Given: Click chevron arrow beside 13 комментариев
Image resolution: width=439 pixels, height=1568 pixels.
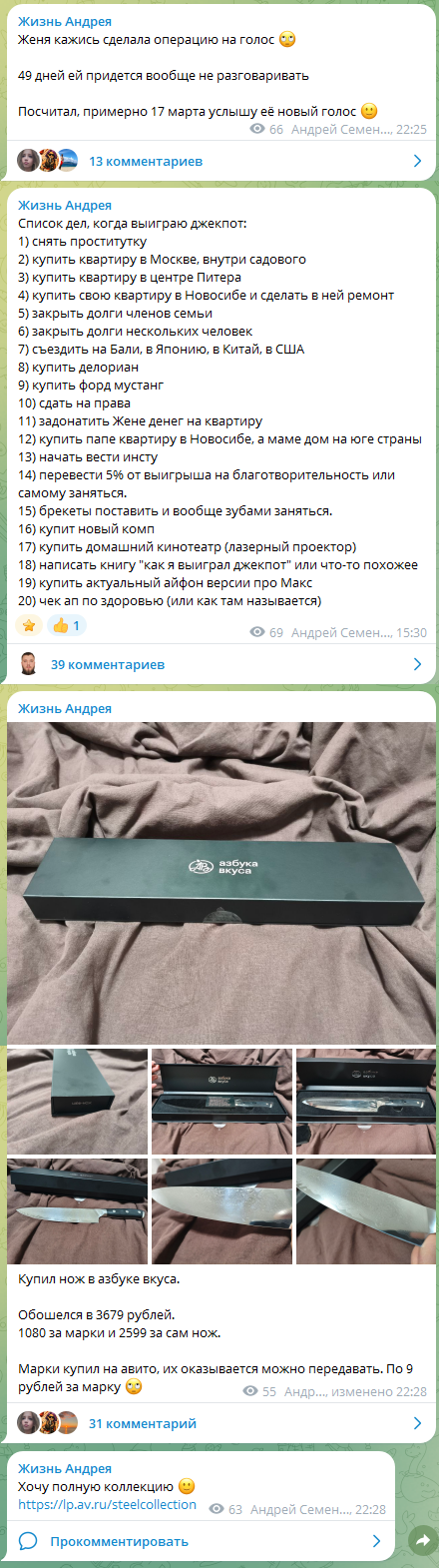Looking at the screenshot, I should (417, 161).
